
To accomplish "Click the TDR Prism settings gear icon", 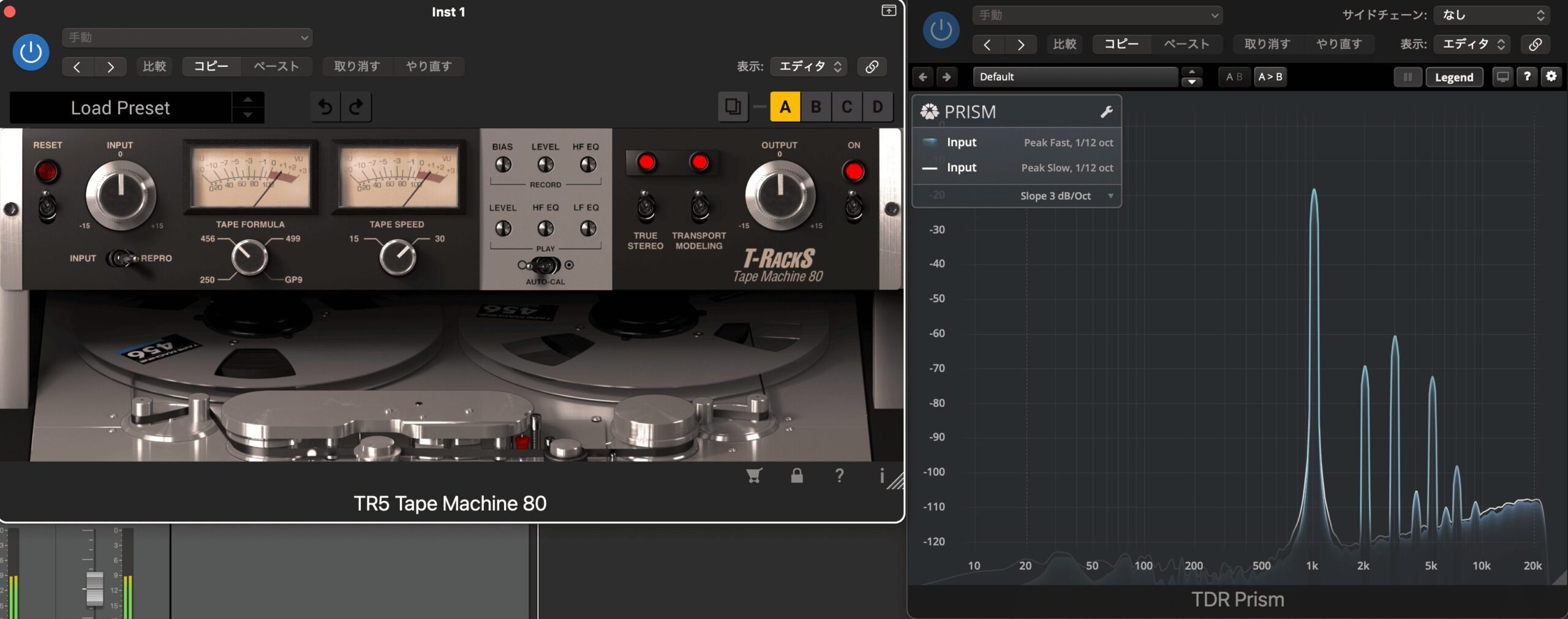I will coord(1551,77).
